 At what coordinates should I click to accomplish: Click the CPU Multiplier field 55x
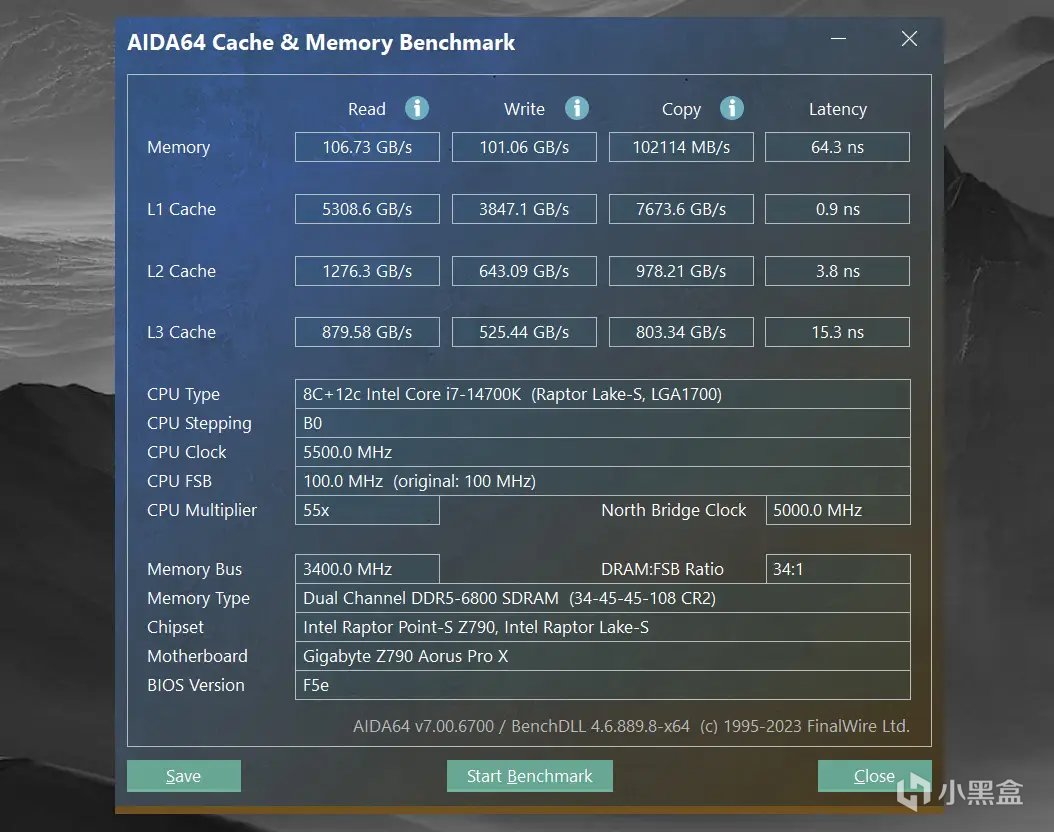(367, 510)
